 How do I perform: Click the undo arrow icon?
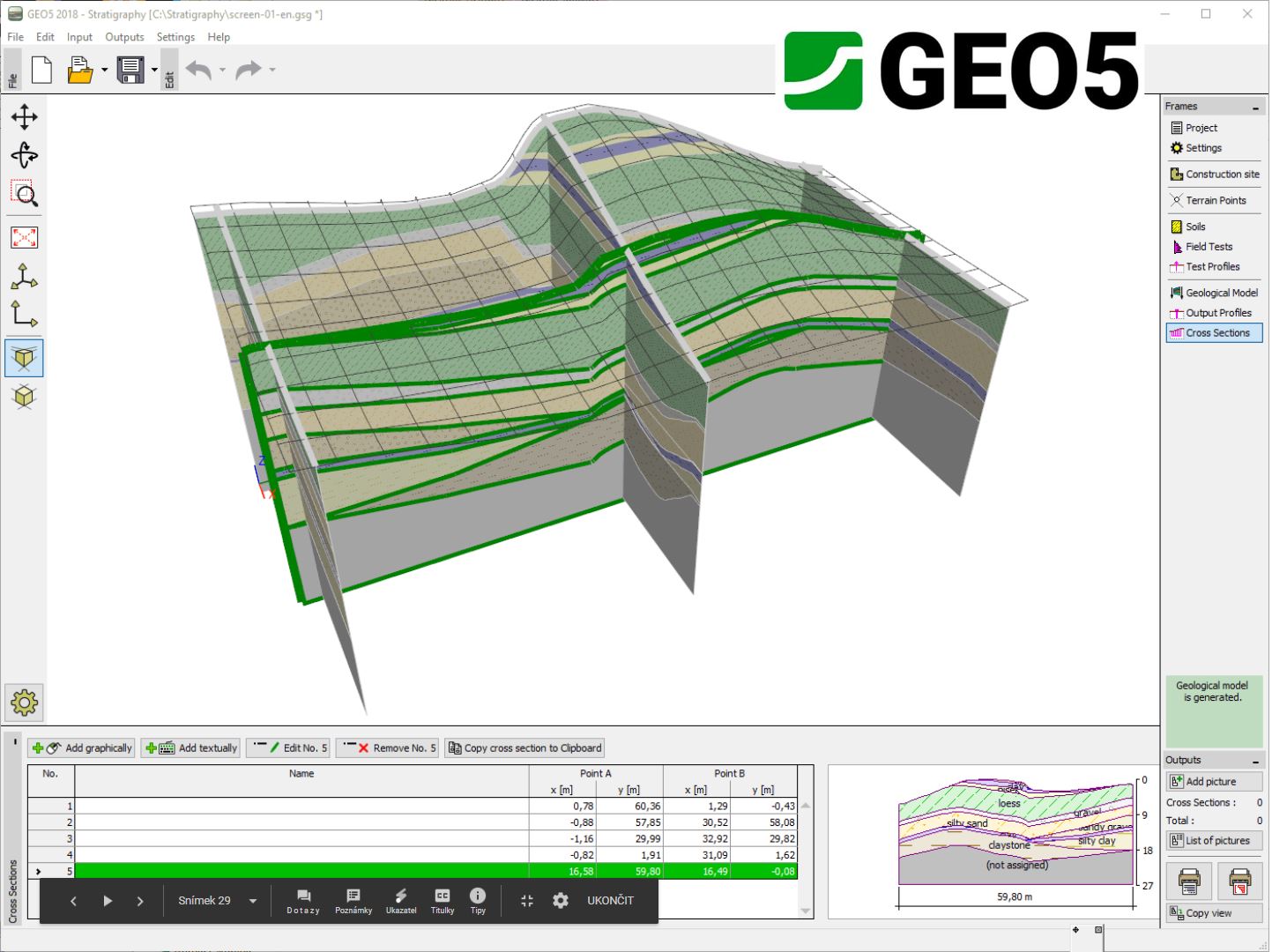click(x=198, y=70)
